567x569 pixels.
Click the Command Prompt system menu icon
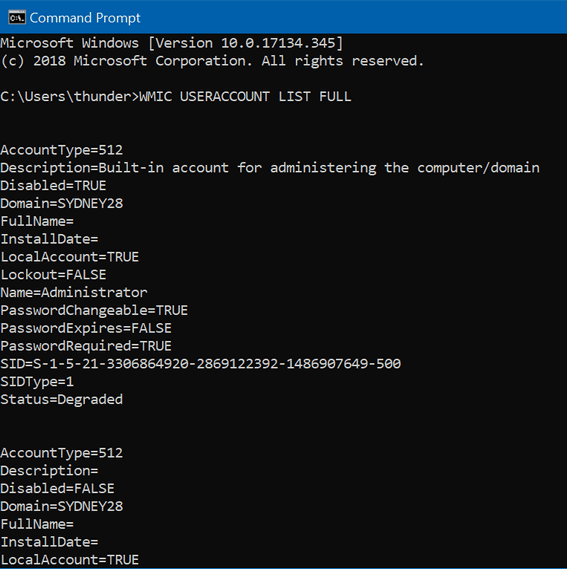[17, 17]
